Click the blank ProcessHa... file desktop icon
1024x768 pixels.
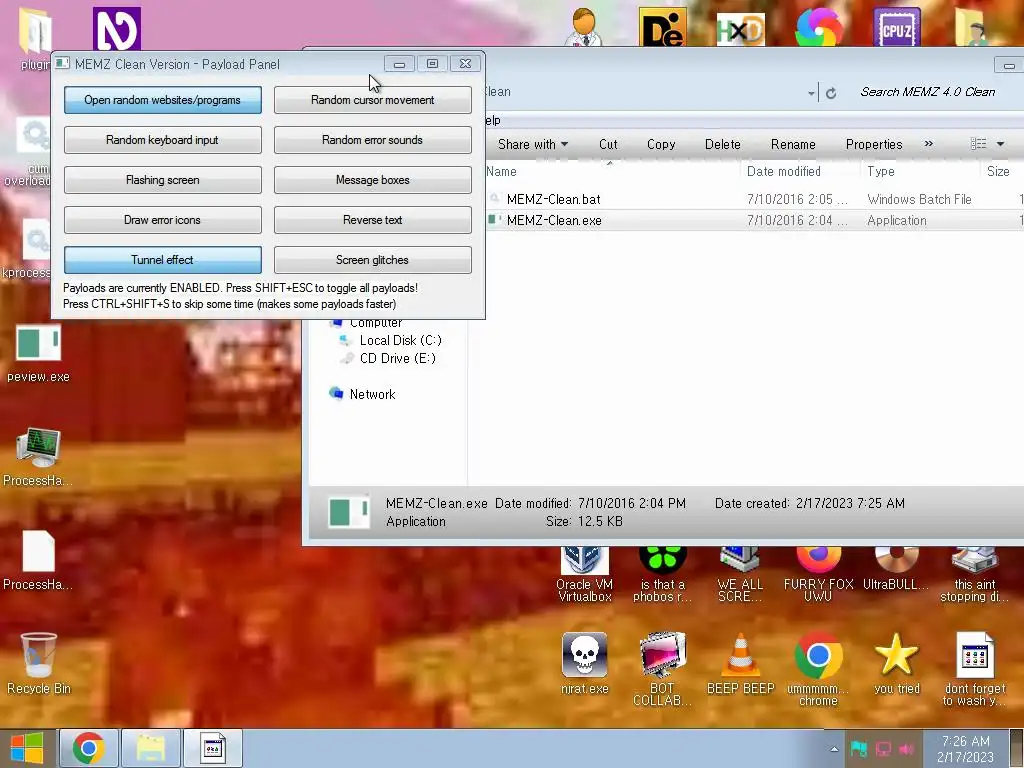tap(39, 561)
